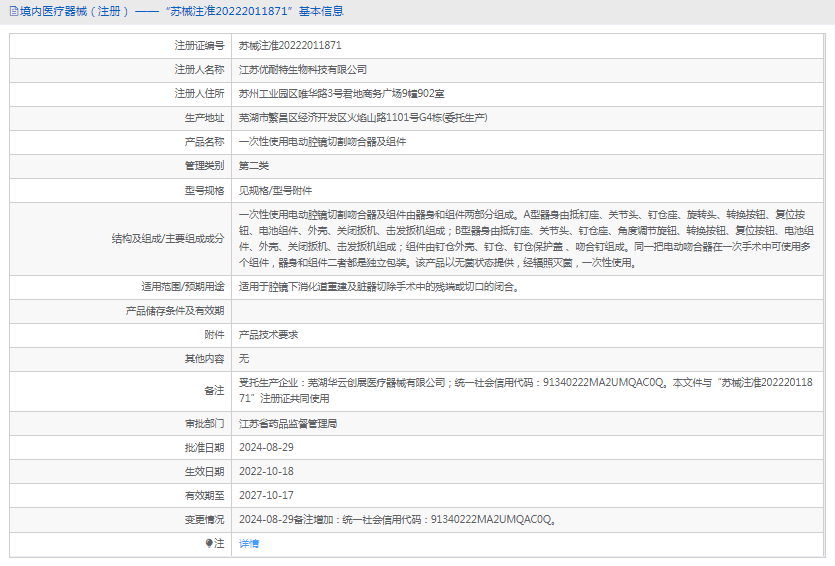Select approval department 江苏省药品监督管理局
The height and width of the screenshot is (566, 835).
(x=288, y=424)
